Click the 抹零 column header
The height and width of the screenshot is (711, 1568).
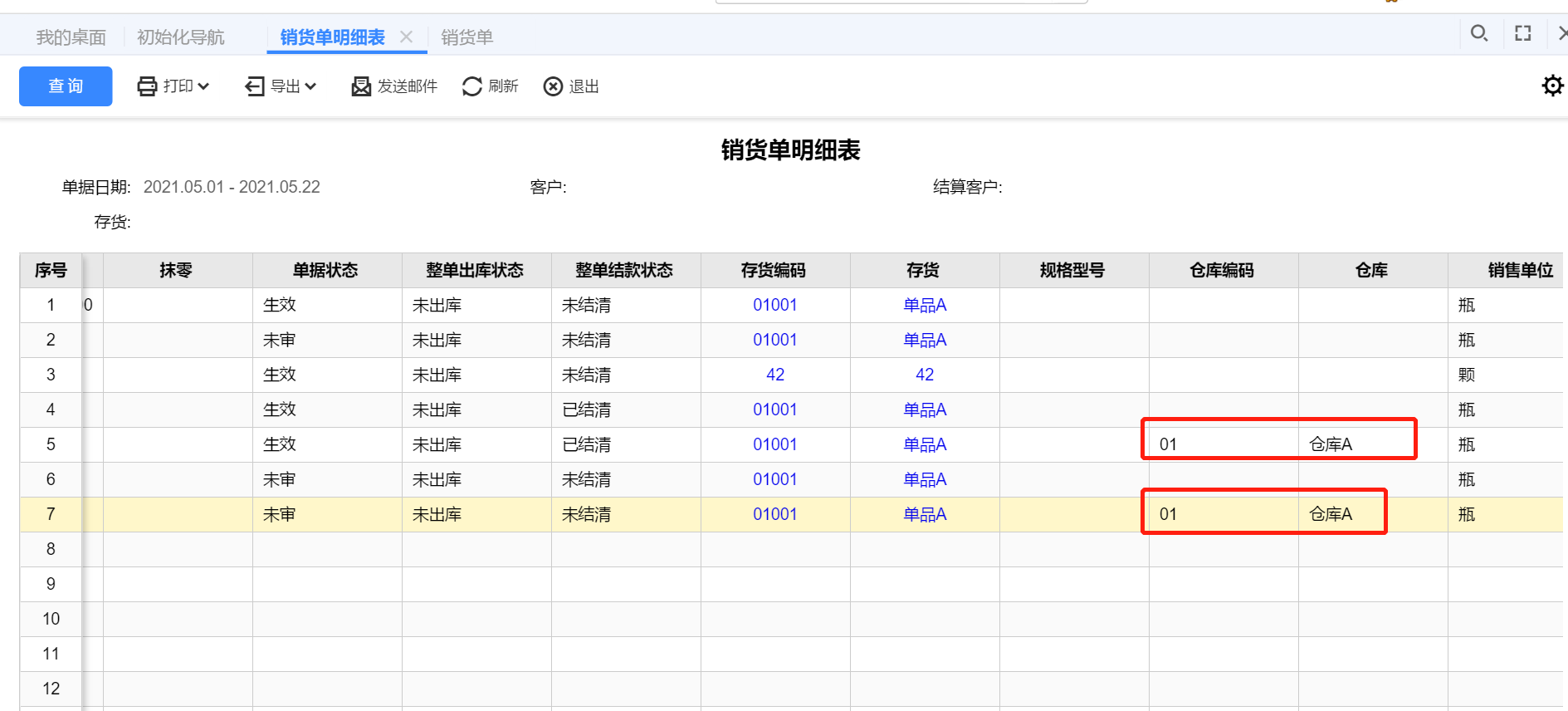[176, 270]
